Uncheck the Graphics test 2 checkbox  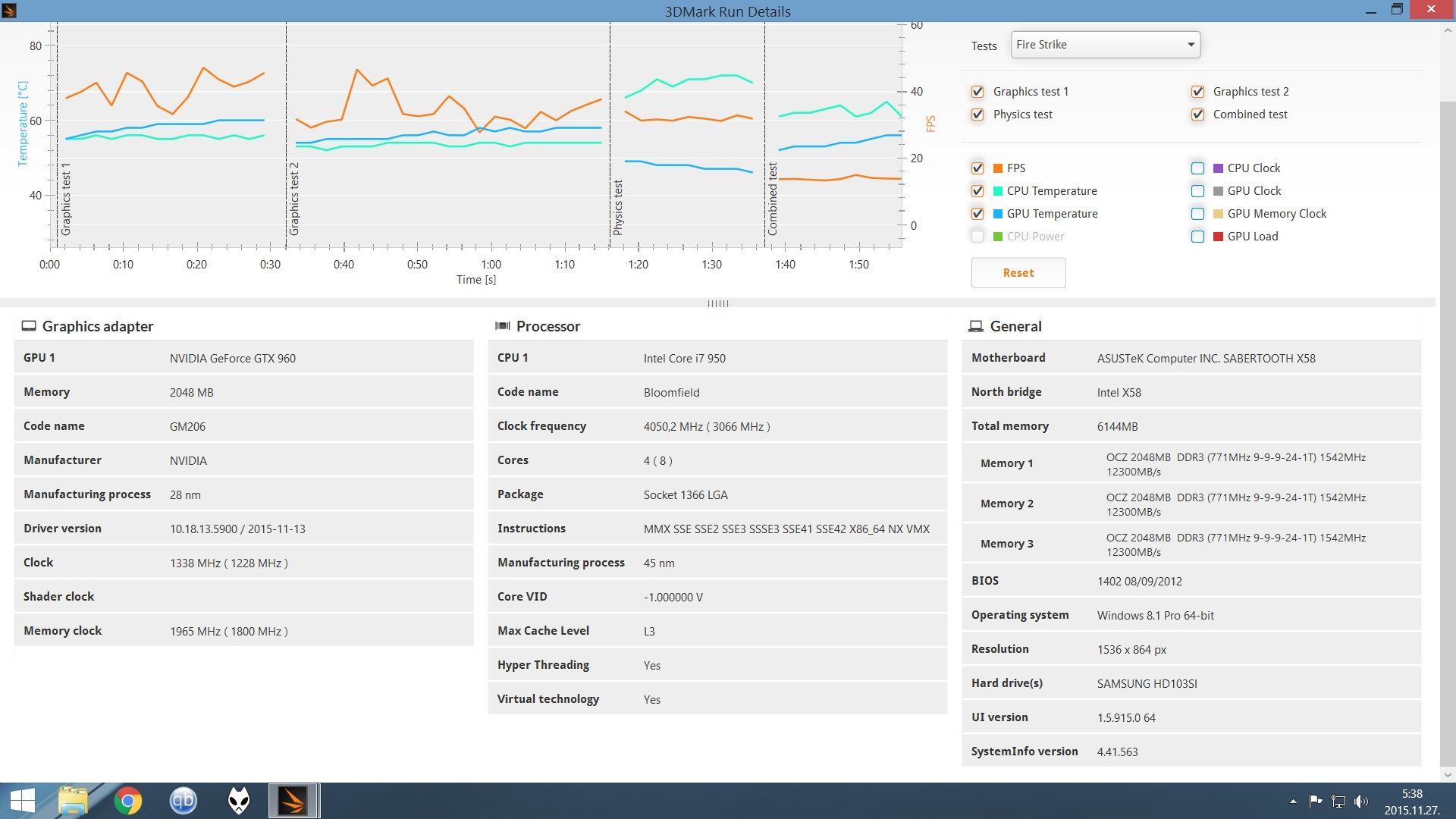pyautogui.click(x=1197, y=92)
